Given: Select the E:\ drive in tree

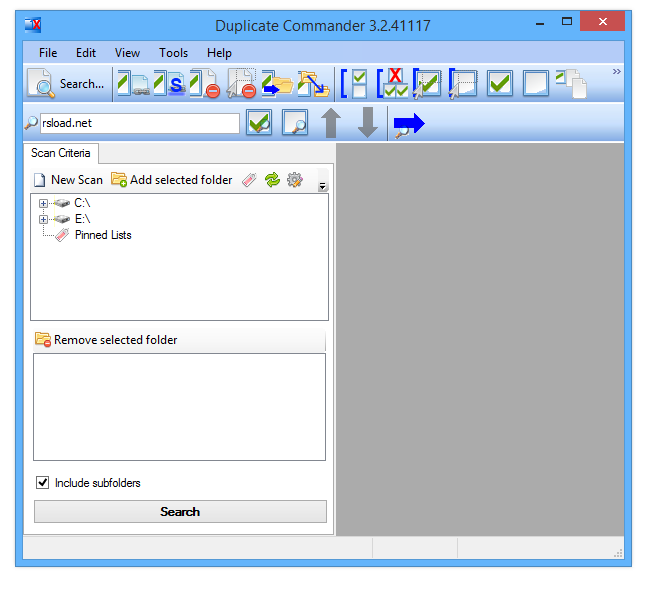Looking at the screenshot, I should (82, 219).
